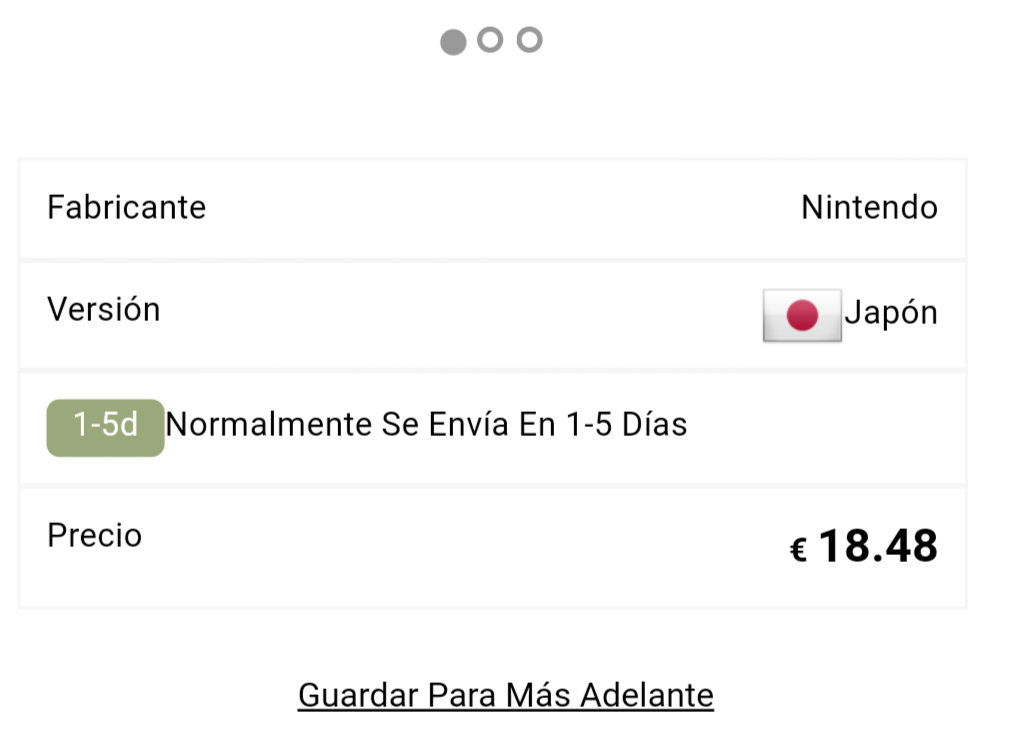Select the first filled carousel dot
Screen dimensions: 1031x742
453,41
